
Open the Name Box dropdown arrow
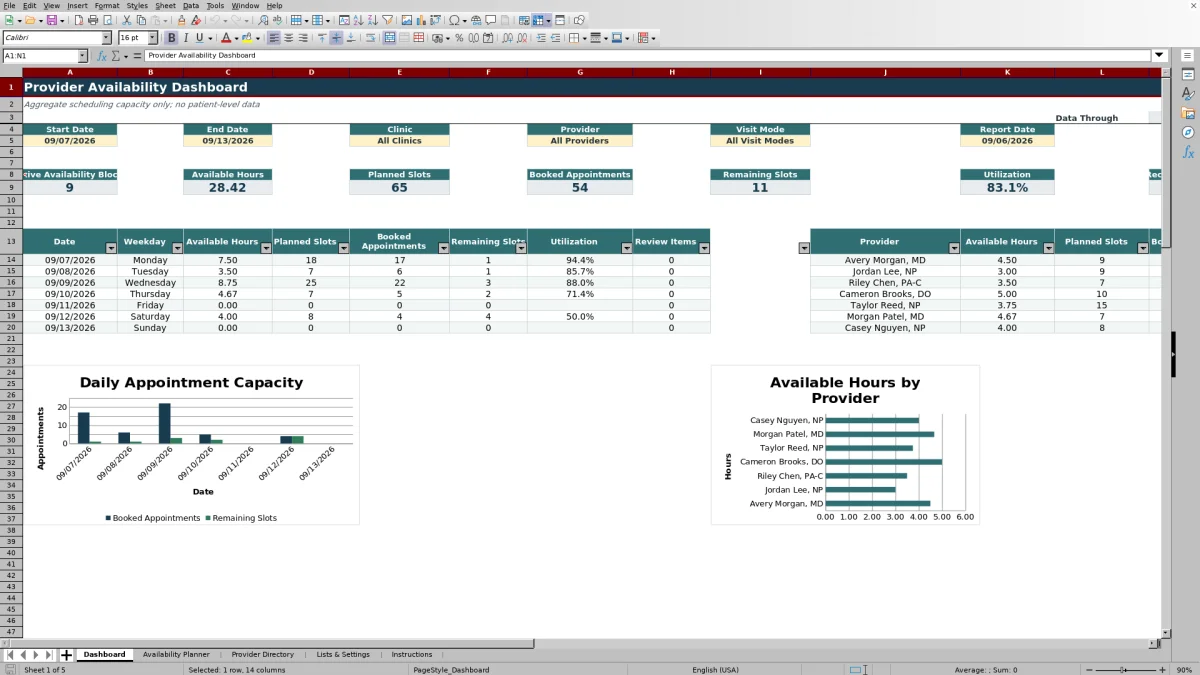[82, 56]
